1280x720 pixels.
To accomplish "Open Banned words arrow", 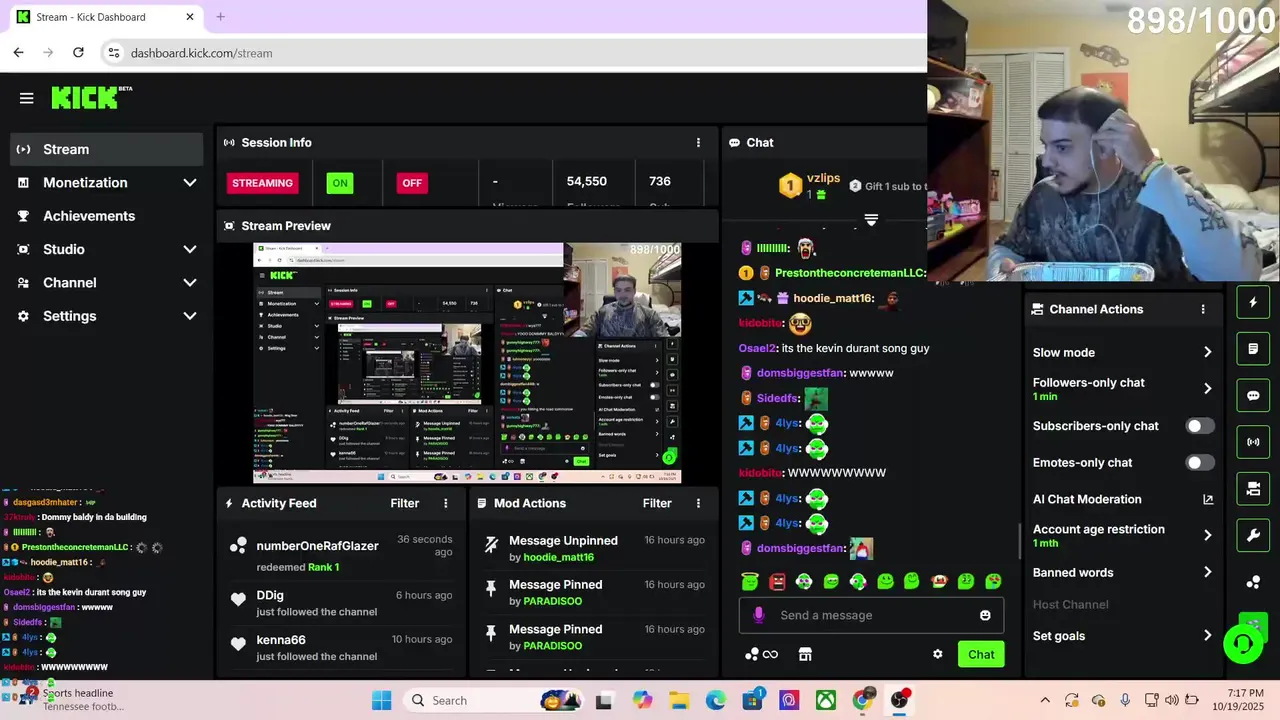I will [x=1207, y=573].
